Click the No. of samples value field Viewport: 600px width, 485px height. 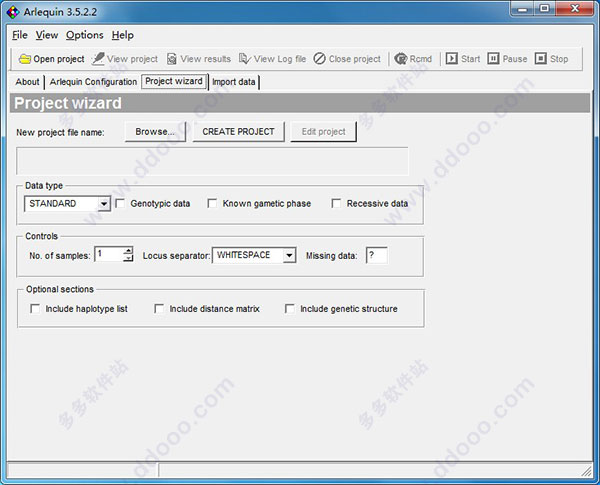click(109, 255)
